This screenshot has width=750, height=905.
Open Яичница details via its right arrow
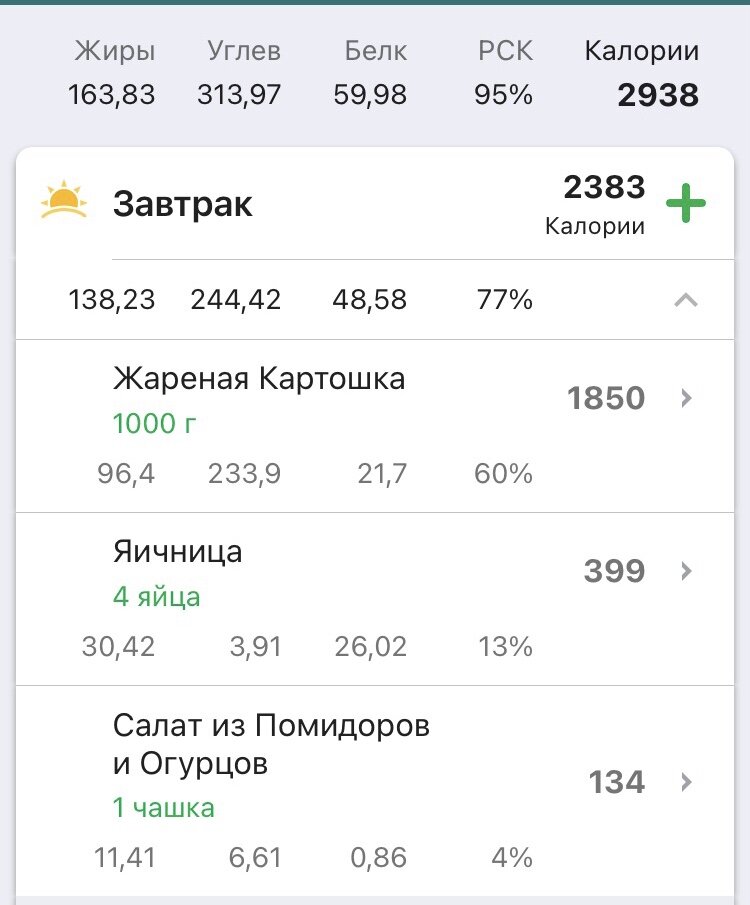686,571
